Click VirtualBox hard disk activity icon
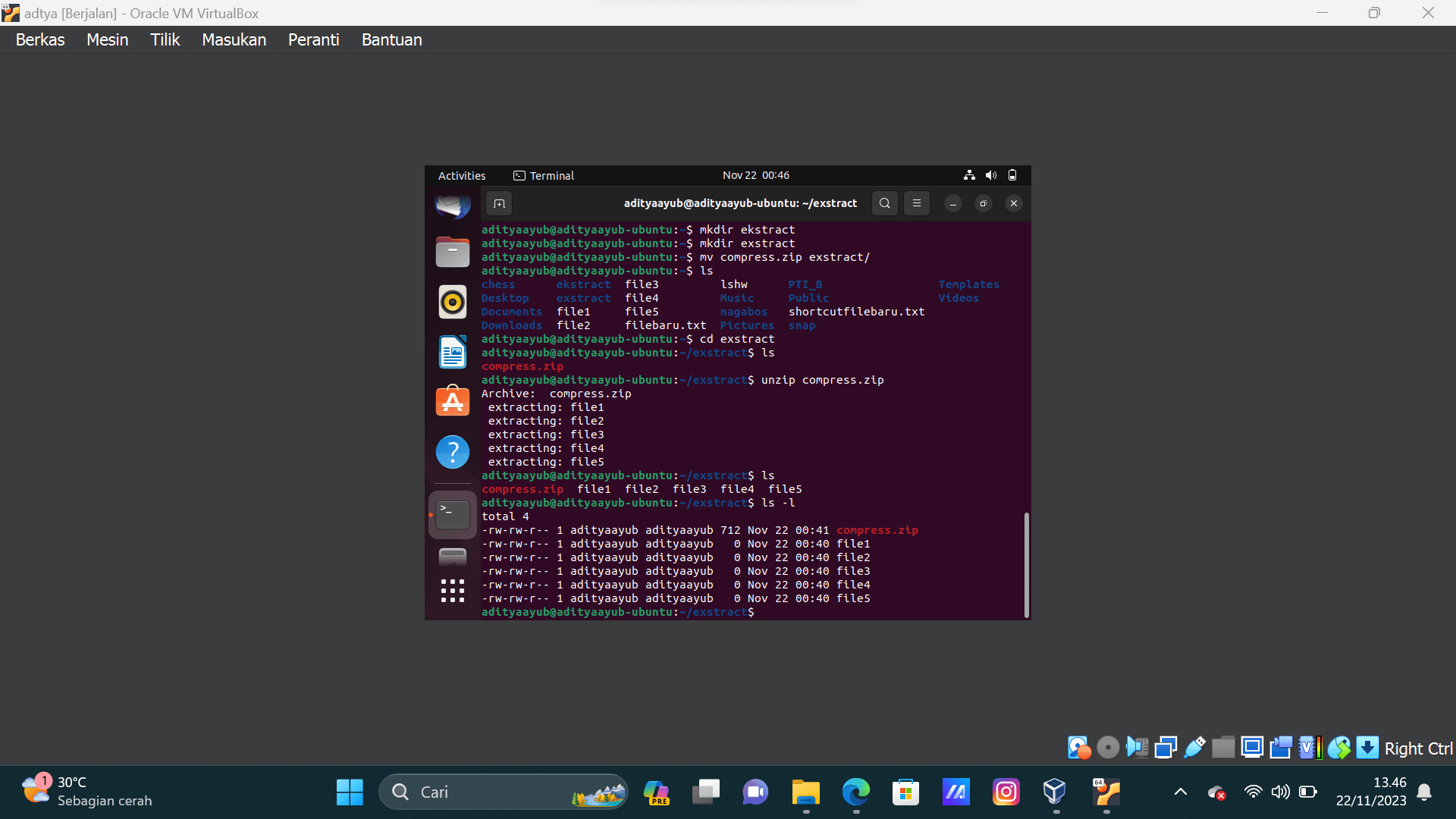The height and width of the screenshot is (819, 1456). coord(1079,748)
